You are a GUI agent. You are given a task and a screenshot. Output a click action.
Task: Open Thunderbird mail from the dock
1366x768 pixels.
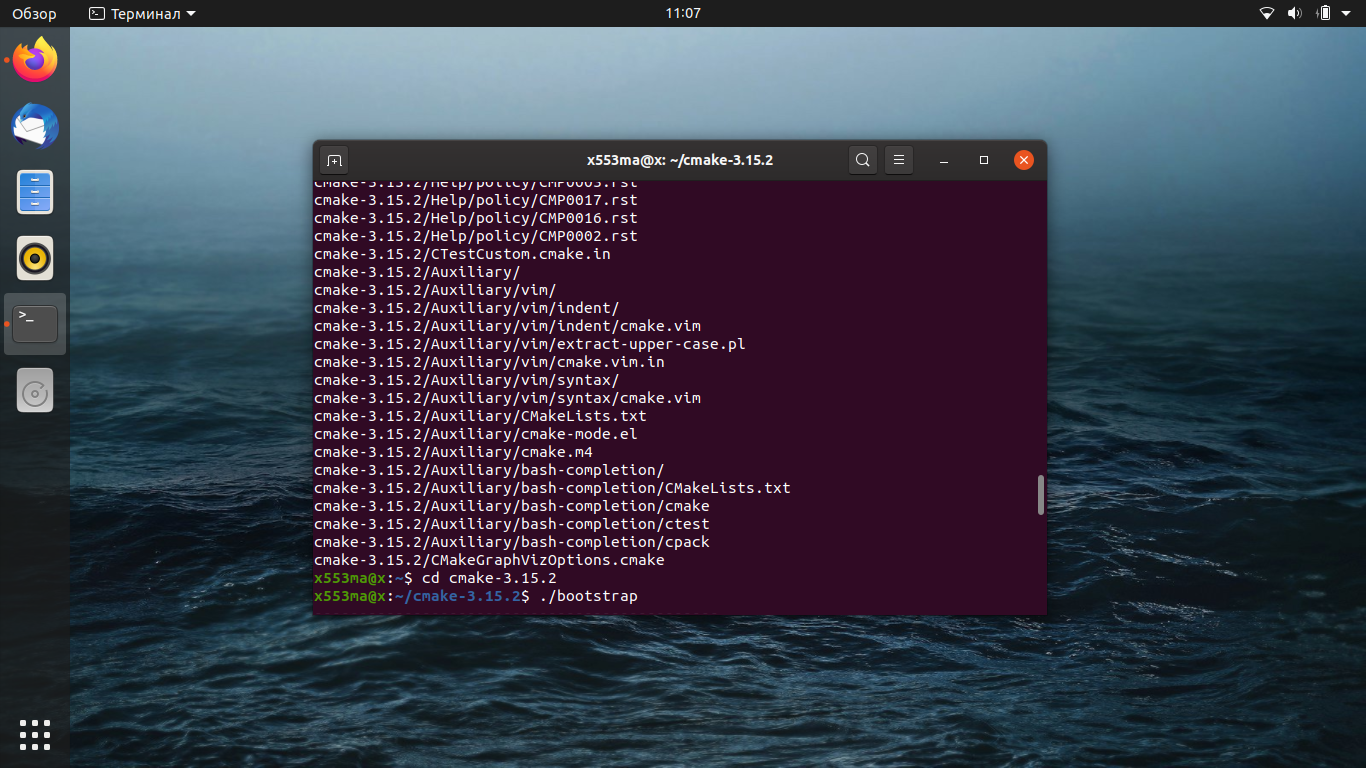click(35, 126)
